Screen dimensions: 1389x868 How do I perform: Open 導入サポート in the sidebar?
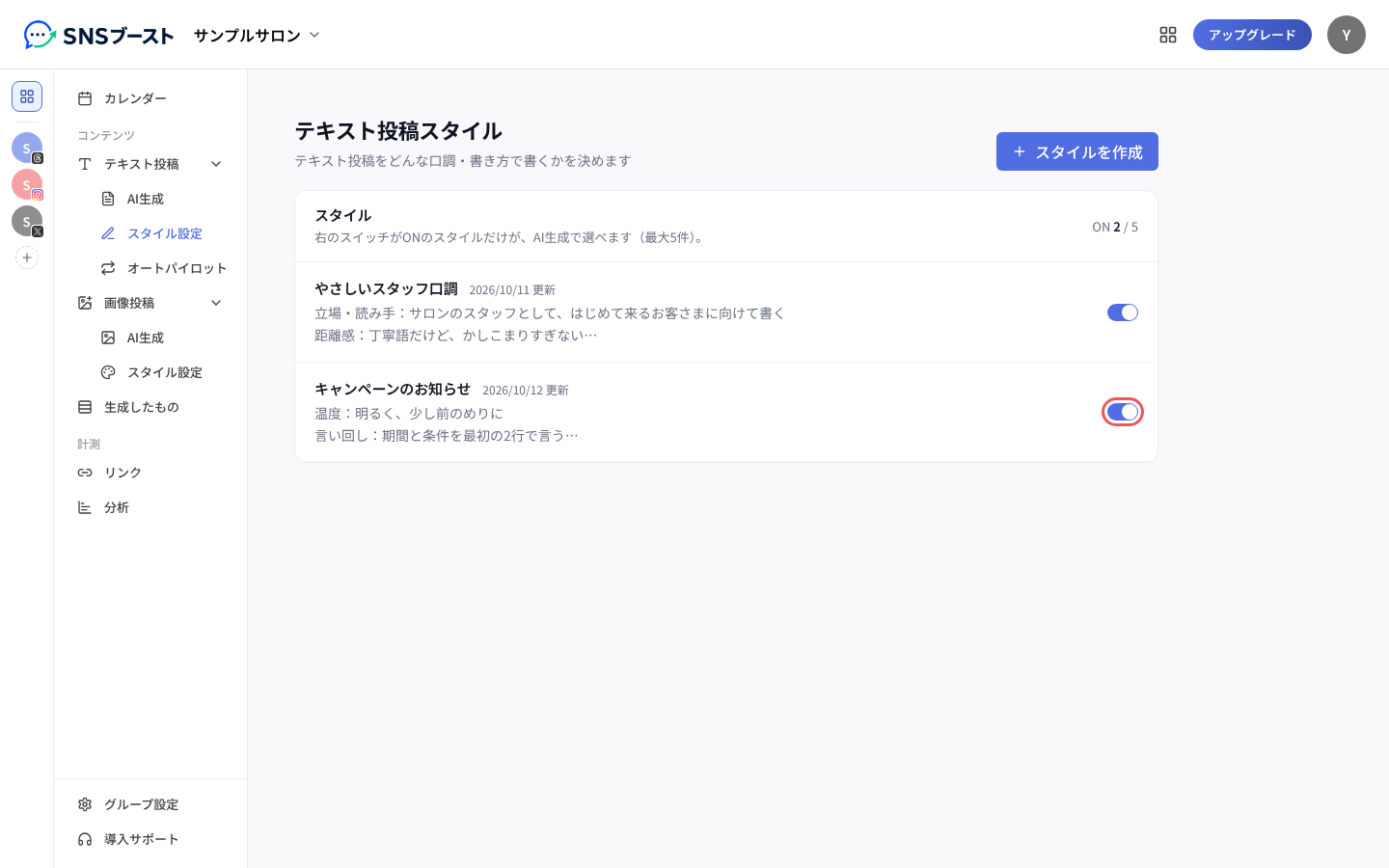pyautogui.click(x=150, y=839)
